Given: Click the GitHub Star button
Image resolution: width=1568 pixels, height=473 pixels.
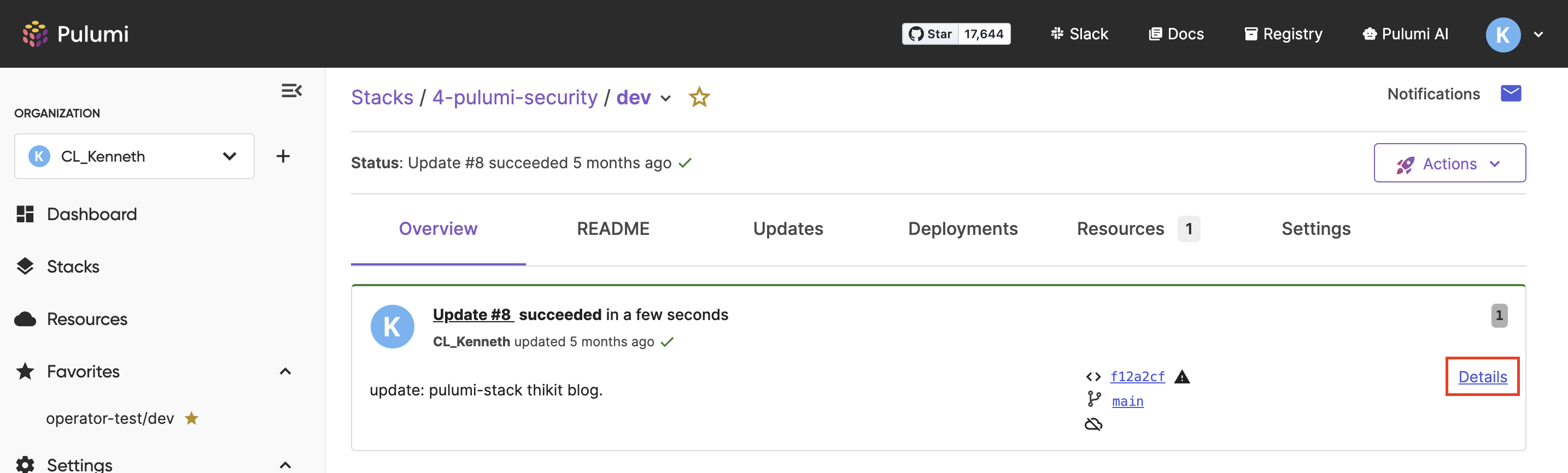Looking at the screenshot, I should pyautogui.click(x=930, y=34).
